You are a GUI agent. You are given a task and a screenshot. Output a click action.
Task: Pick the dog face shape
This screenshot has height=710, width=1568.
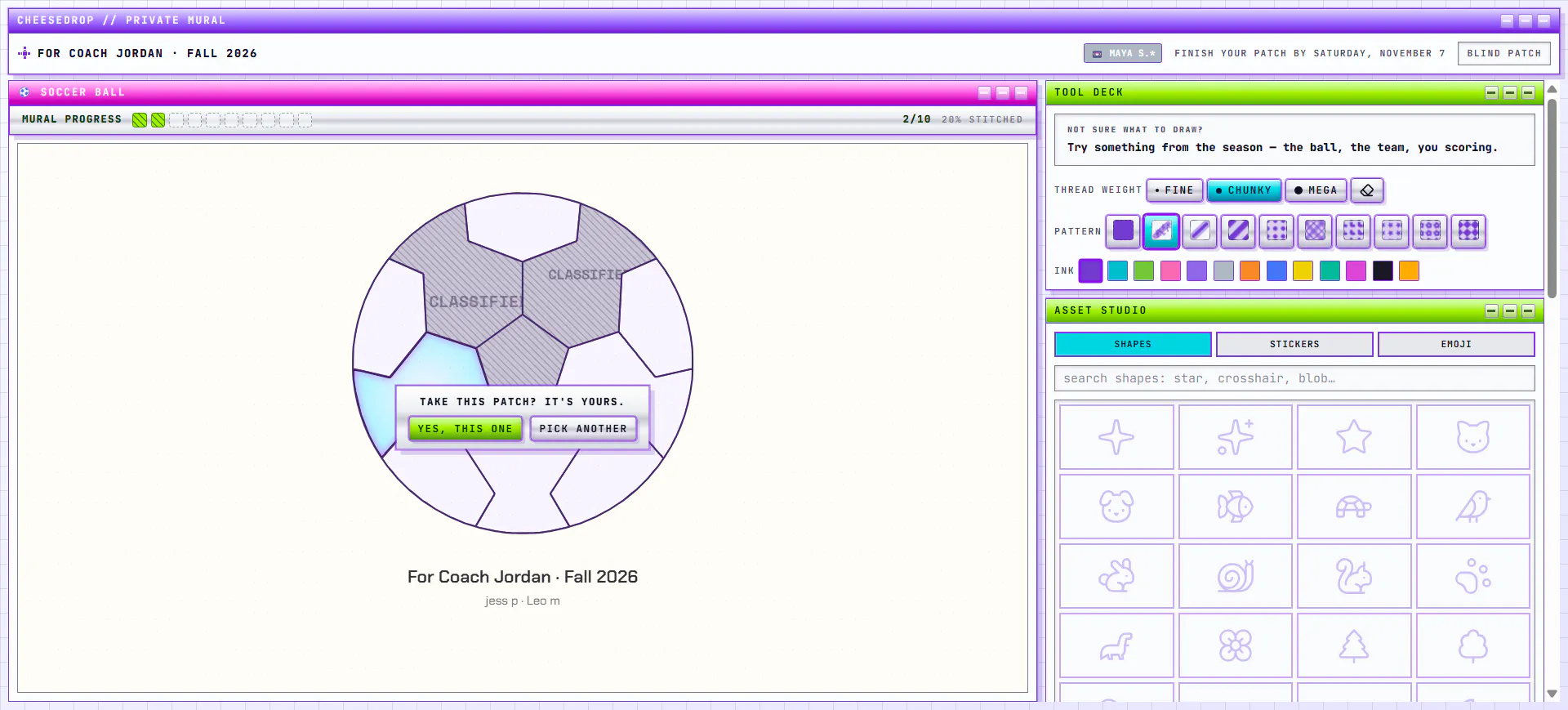[1116, 507]
